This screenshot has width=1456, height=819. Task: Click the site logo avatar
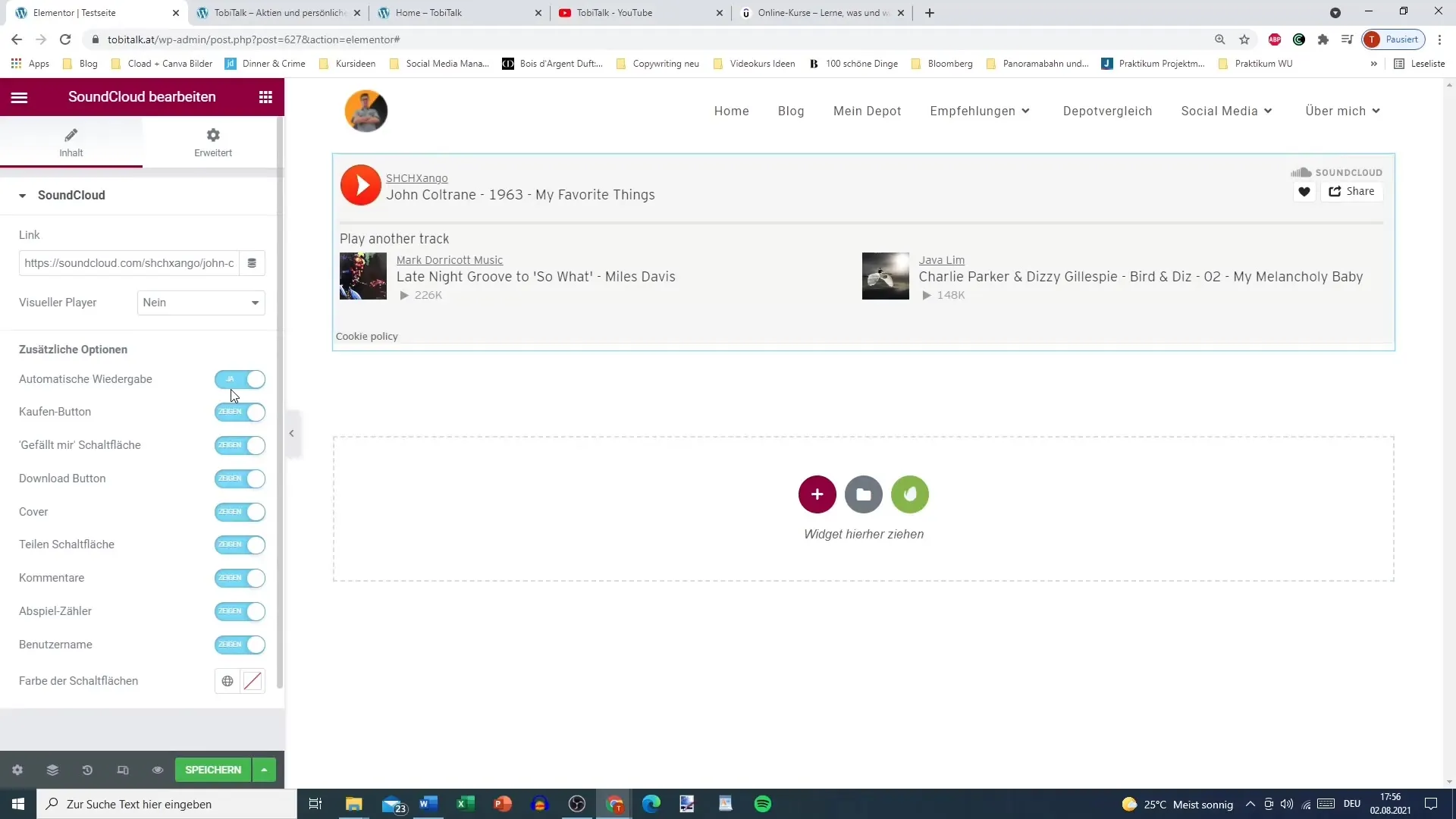pyautogui.click(x=366, y=111)
